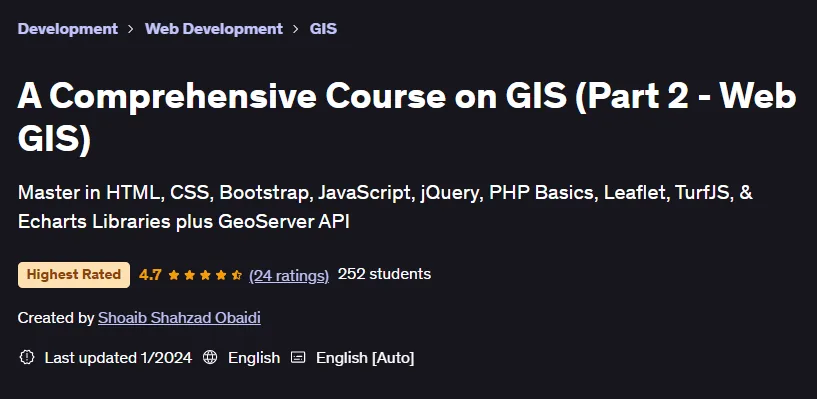Open the (24 ratings) link
The width and height of the screenshot is (817, 399).
coord(289,275)
